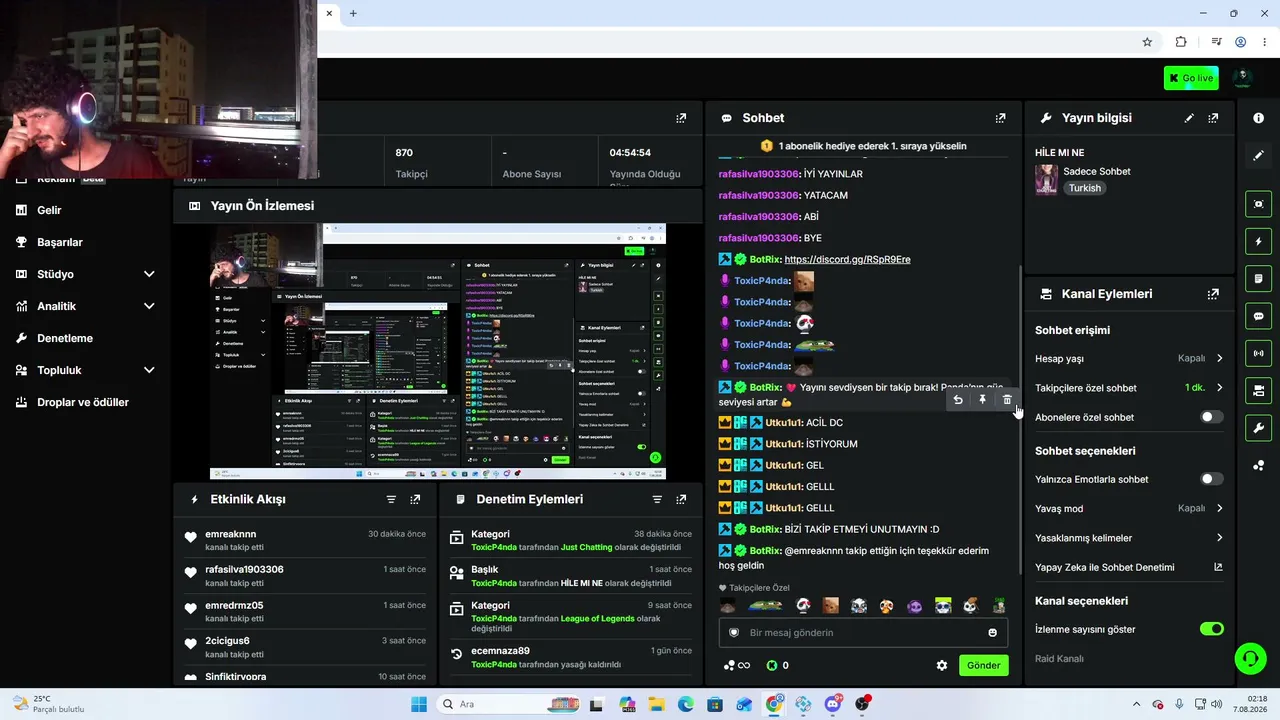Screen dimensions: 1280x720
Task: Click the three-dots bubbles icon in right sidebar
Action: coord(1258,465)
